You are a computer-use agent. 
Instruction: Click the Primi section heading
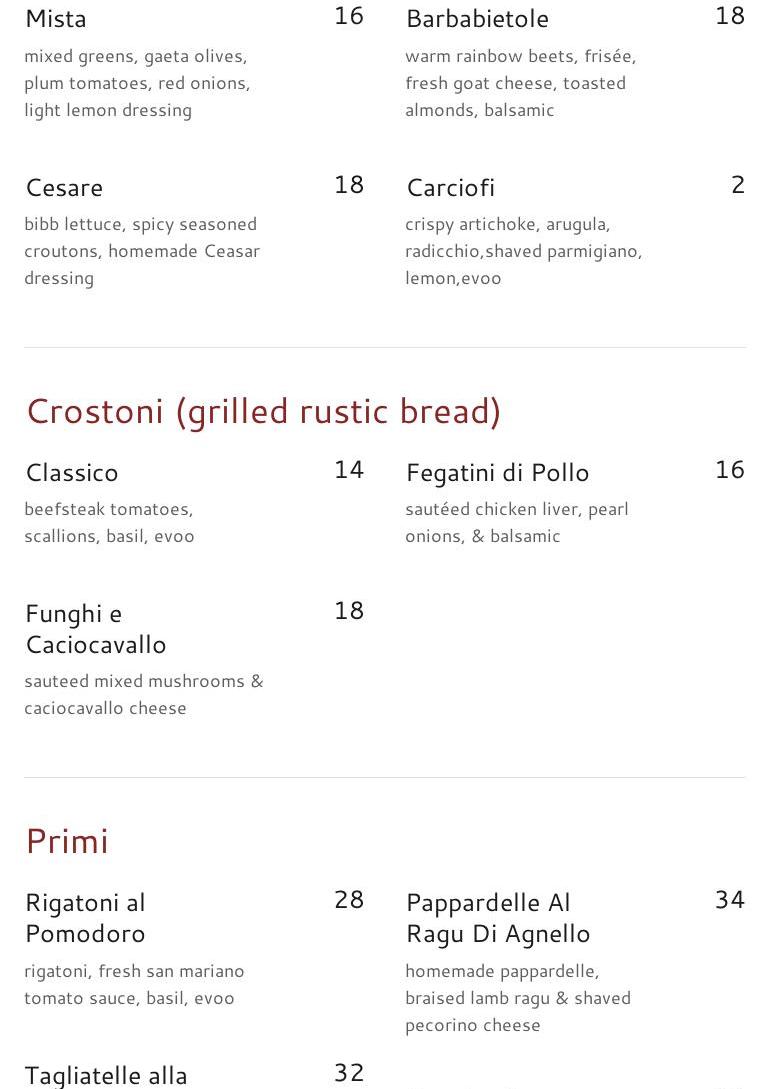[x=67, y=841]
